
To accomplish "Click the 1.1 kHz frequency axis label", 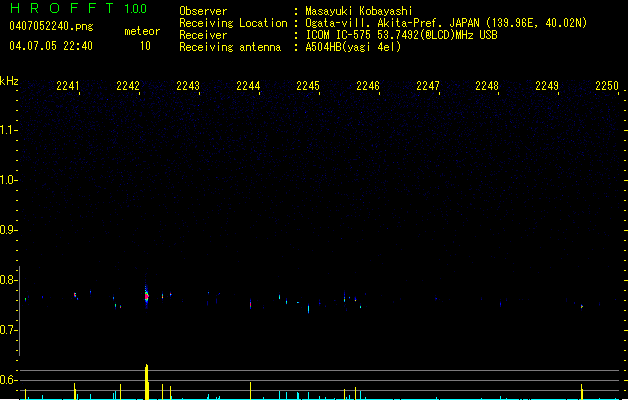I will tap(8, 130).
